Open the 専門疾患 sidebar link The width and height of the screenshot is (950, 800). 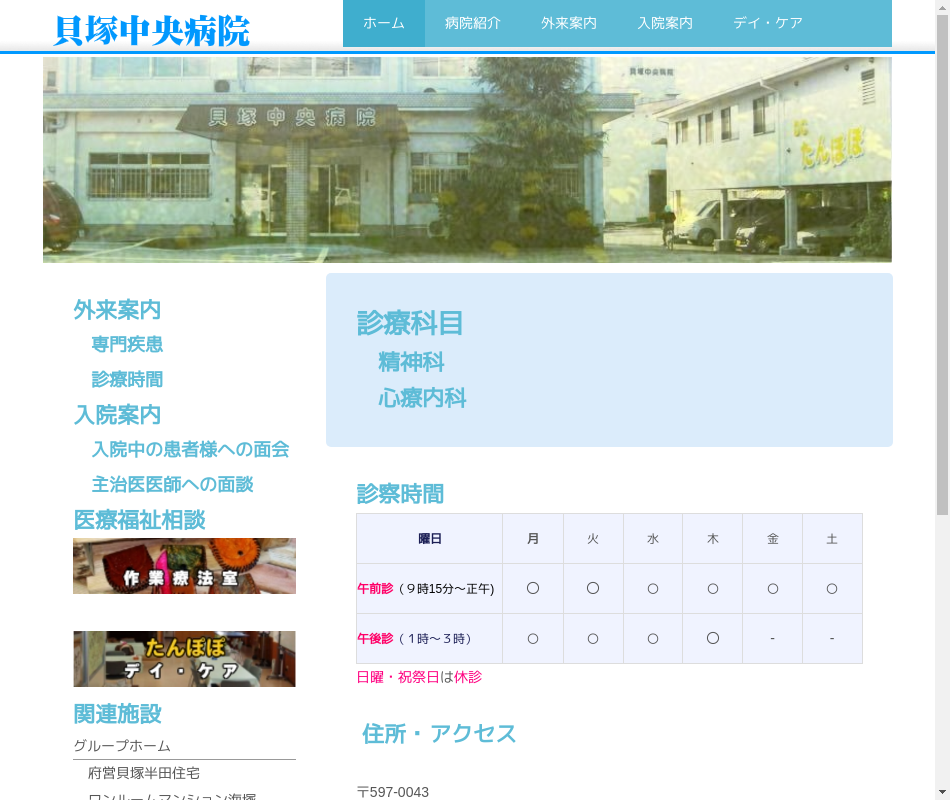click(x=127, y=345)
